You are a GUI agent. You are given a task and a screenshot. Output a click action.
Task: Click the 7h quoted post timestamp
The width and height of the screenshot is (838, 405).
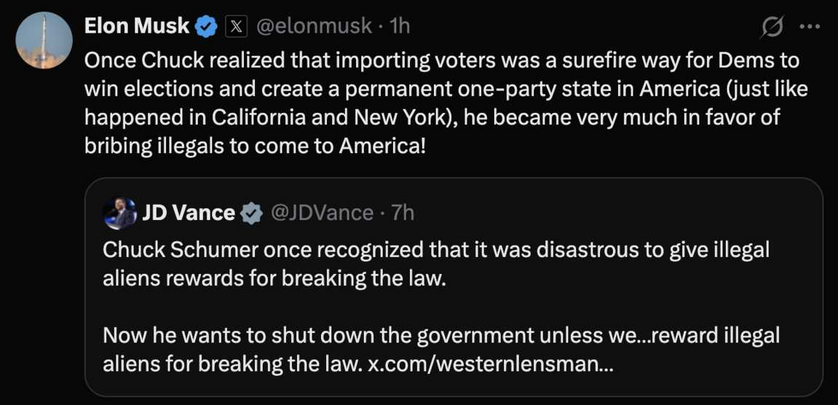pos(402,213)
